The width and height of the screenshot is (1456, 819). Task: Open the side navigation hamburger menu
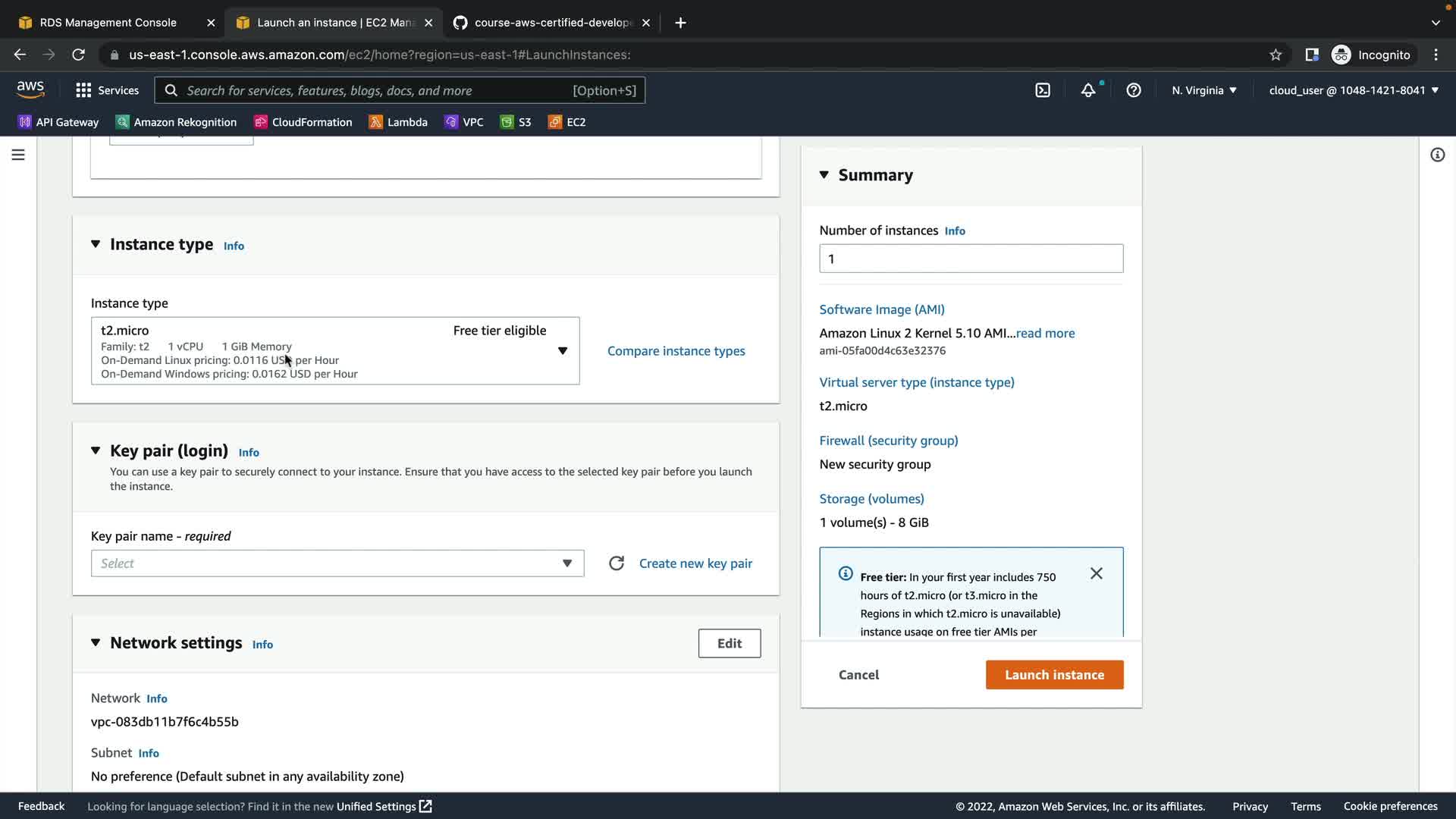pos(18,155)
